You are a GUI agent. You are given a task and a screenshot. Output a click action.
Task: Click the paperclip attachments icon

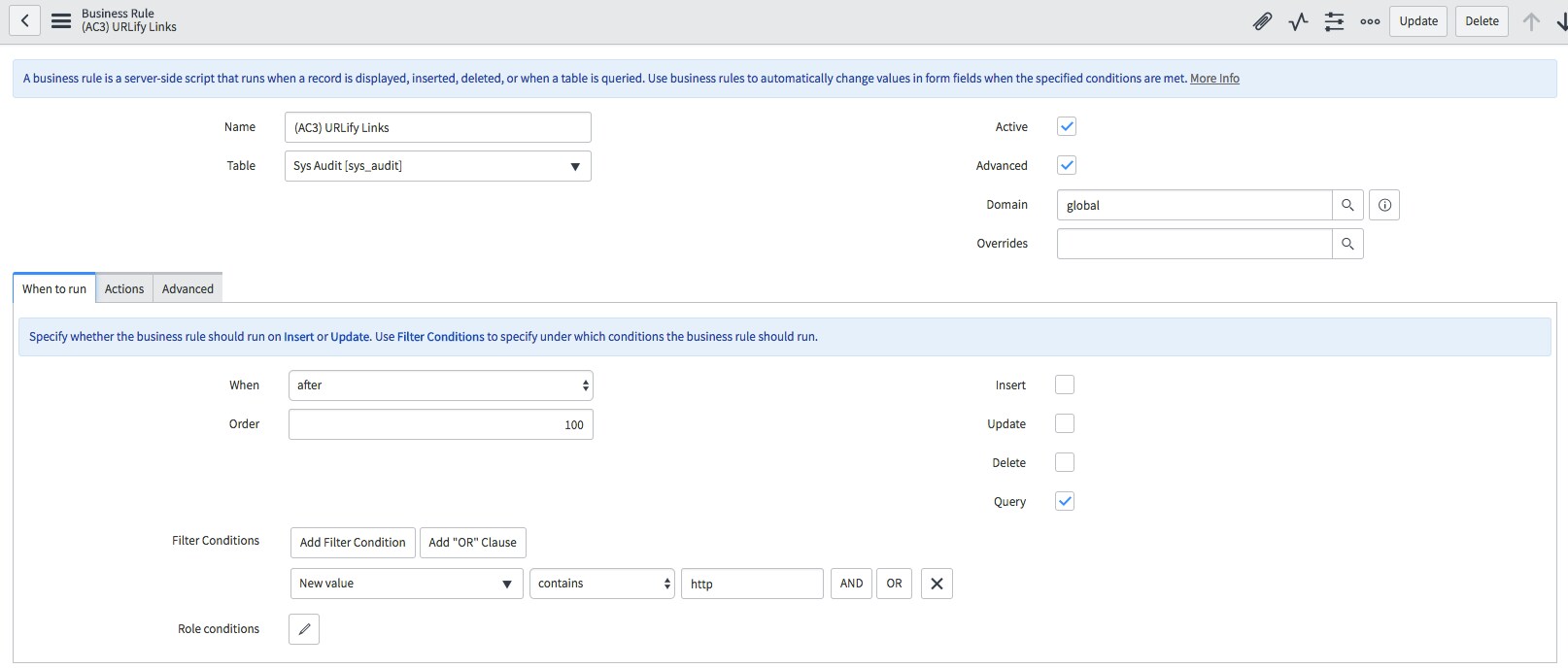tap(1262, 21)
